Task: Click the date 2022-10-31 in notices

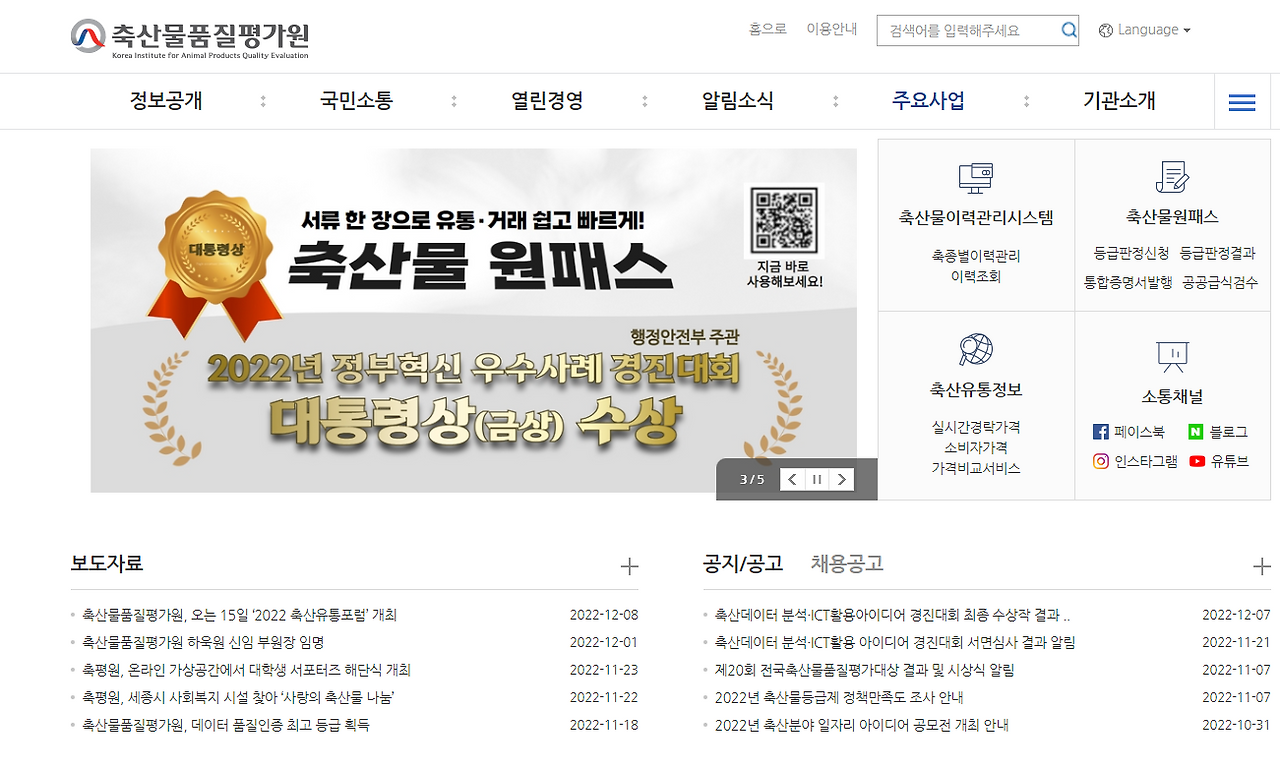Action: [1237, 725]
